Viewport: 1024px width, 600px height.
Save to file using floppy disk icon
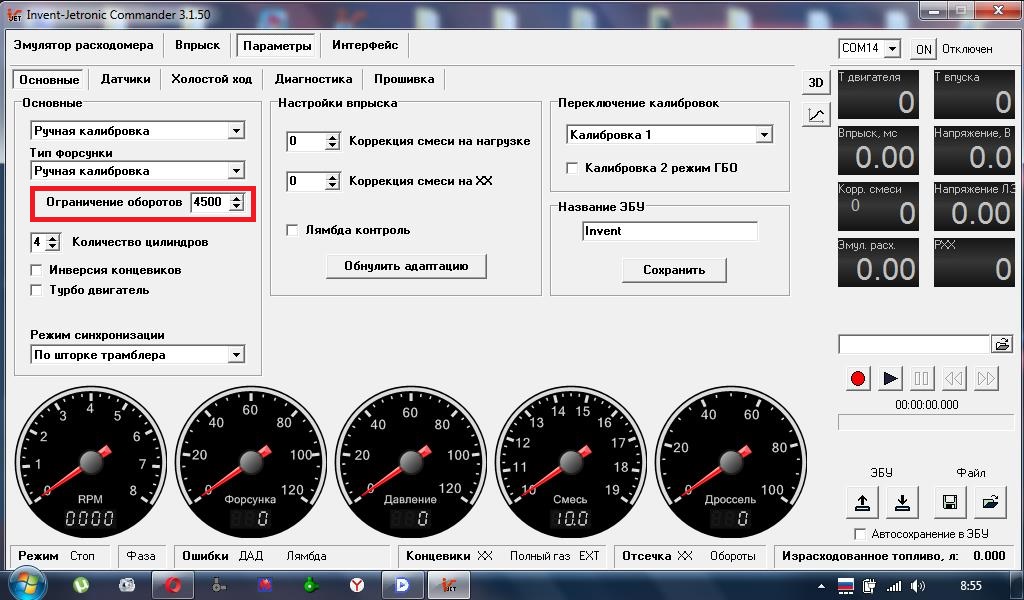click(x=950, y=501)
